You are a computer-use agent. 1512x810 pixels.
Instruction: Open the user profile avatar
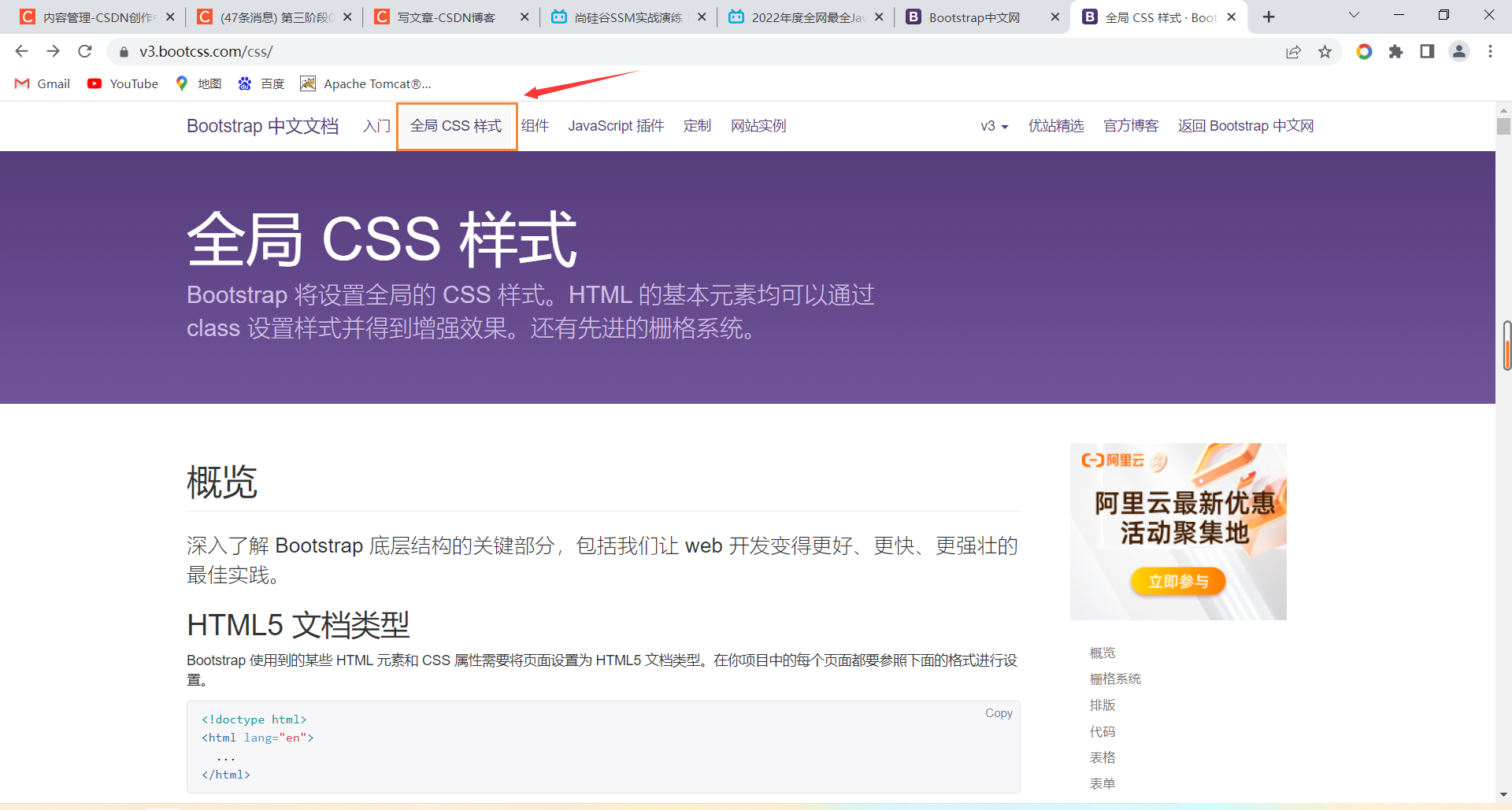(x=1459, y=52)
